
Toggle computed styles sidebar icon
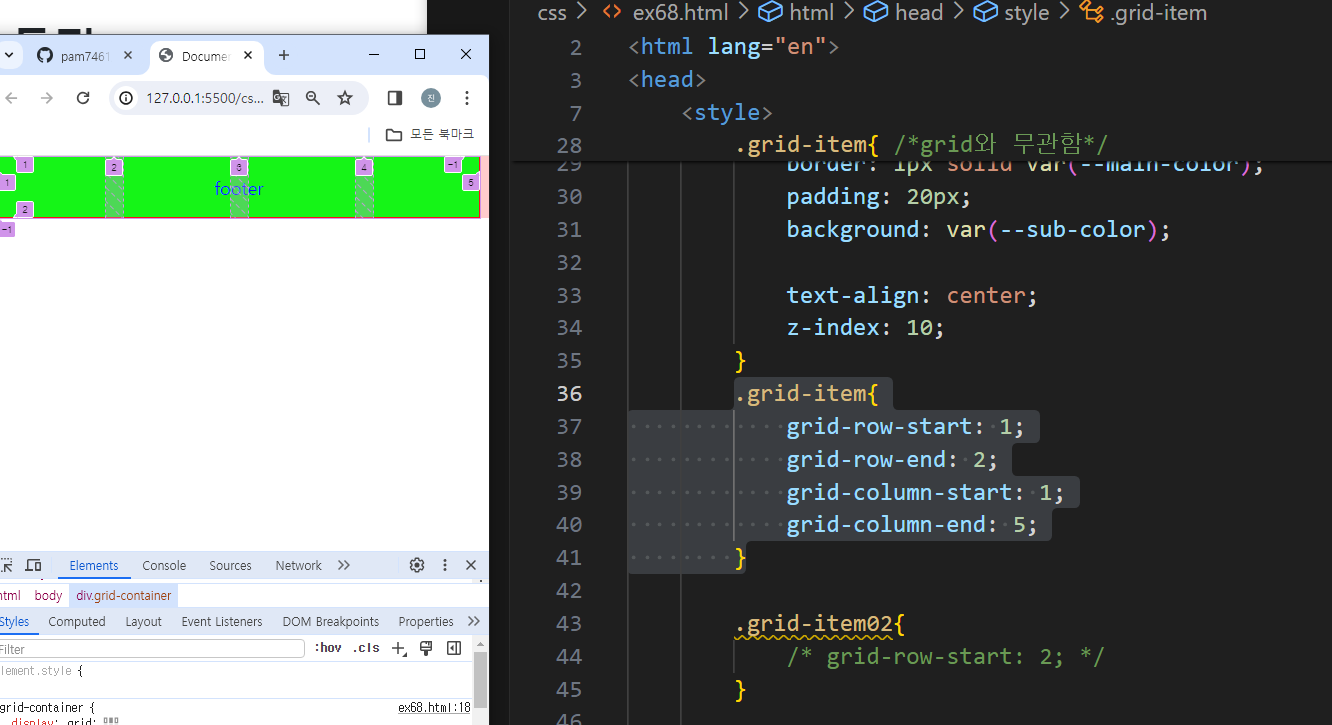coord(454,648)
